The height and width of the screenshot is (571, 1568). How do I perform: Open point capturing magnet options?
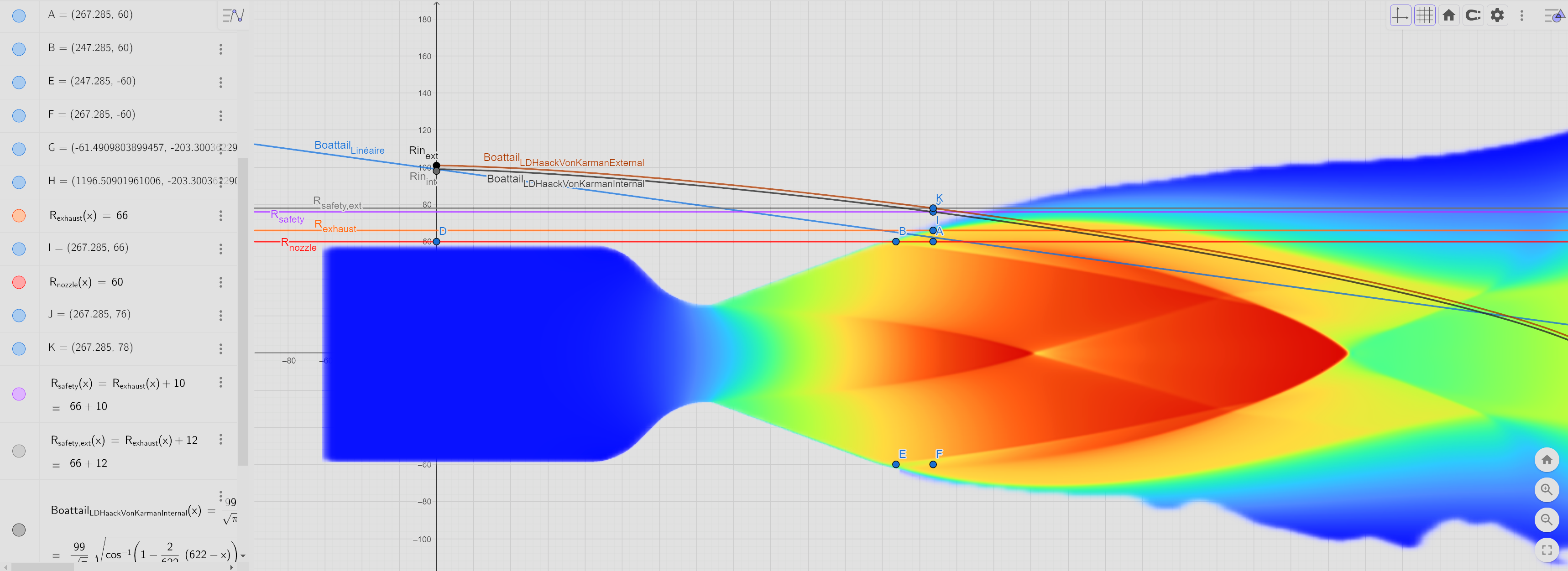[x=1473, y=15]
